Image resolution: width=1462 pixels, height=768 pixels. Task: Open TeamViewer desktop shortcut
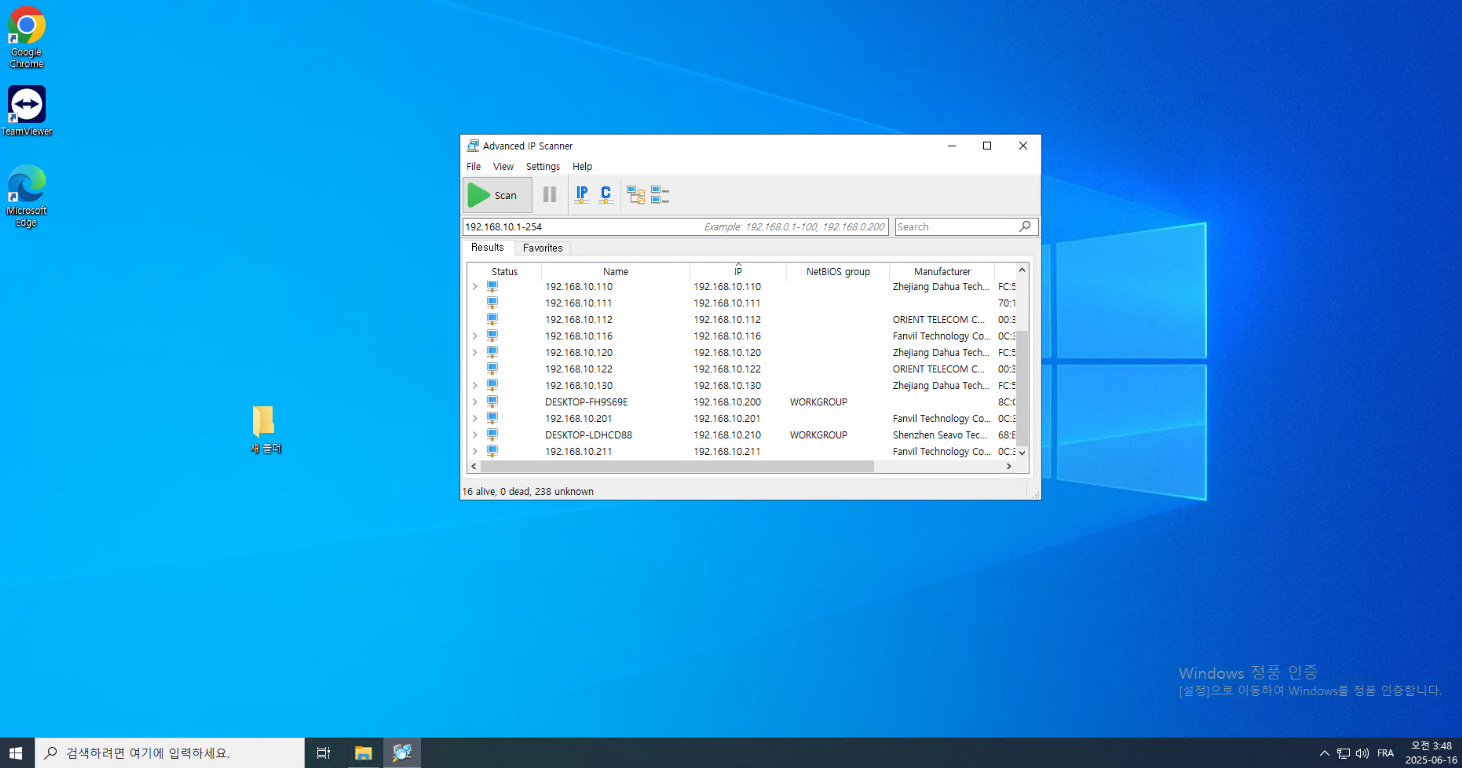coord(27,106)
